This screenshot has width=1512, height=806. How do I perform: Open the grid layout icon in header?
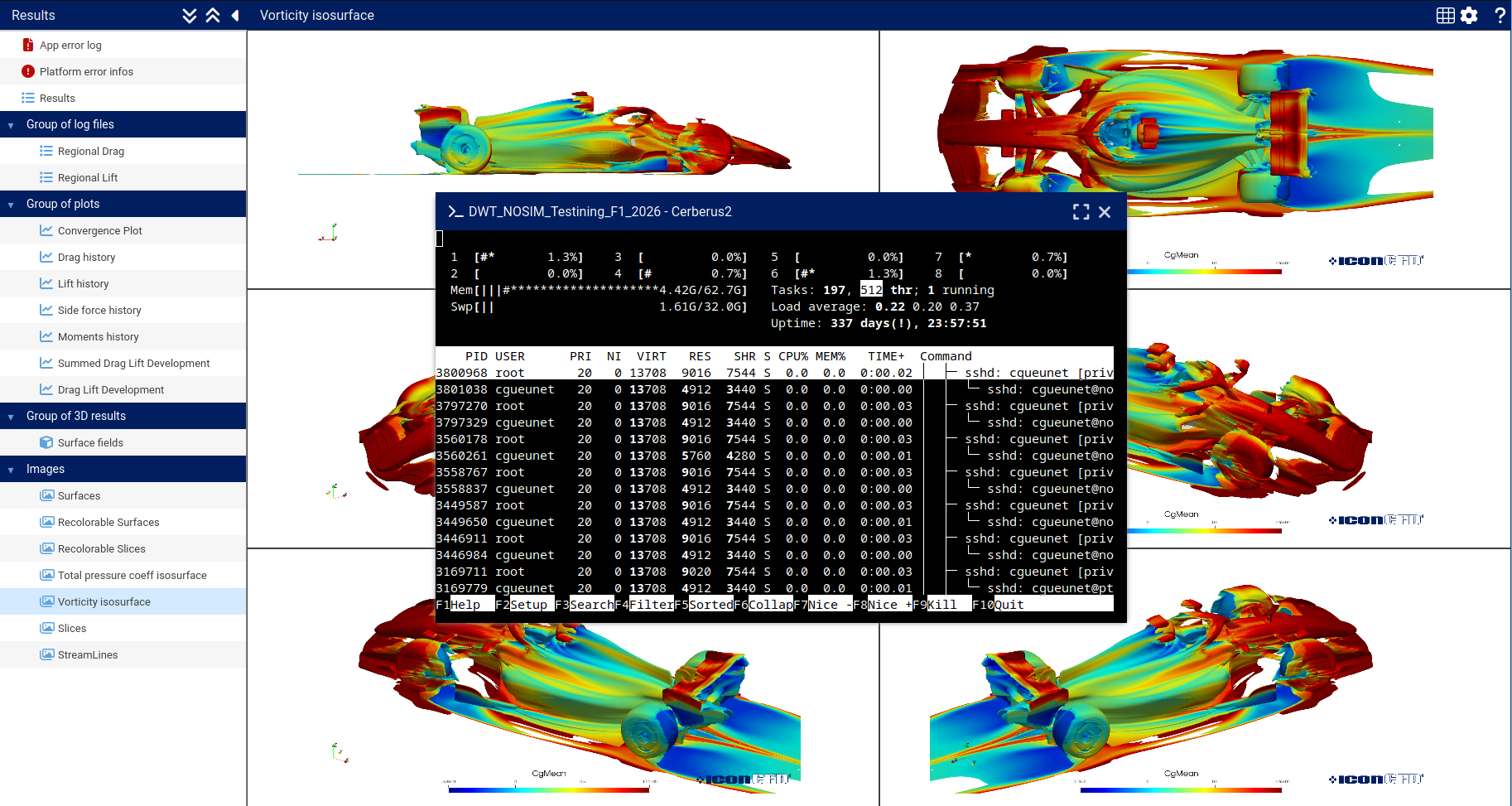pyautogui.click(x=1445, y=16)
